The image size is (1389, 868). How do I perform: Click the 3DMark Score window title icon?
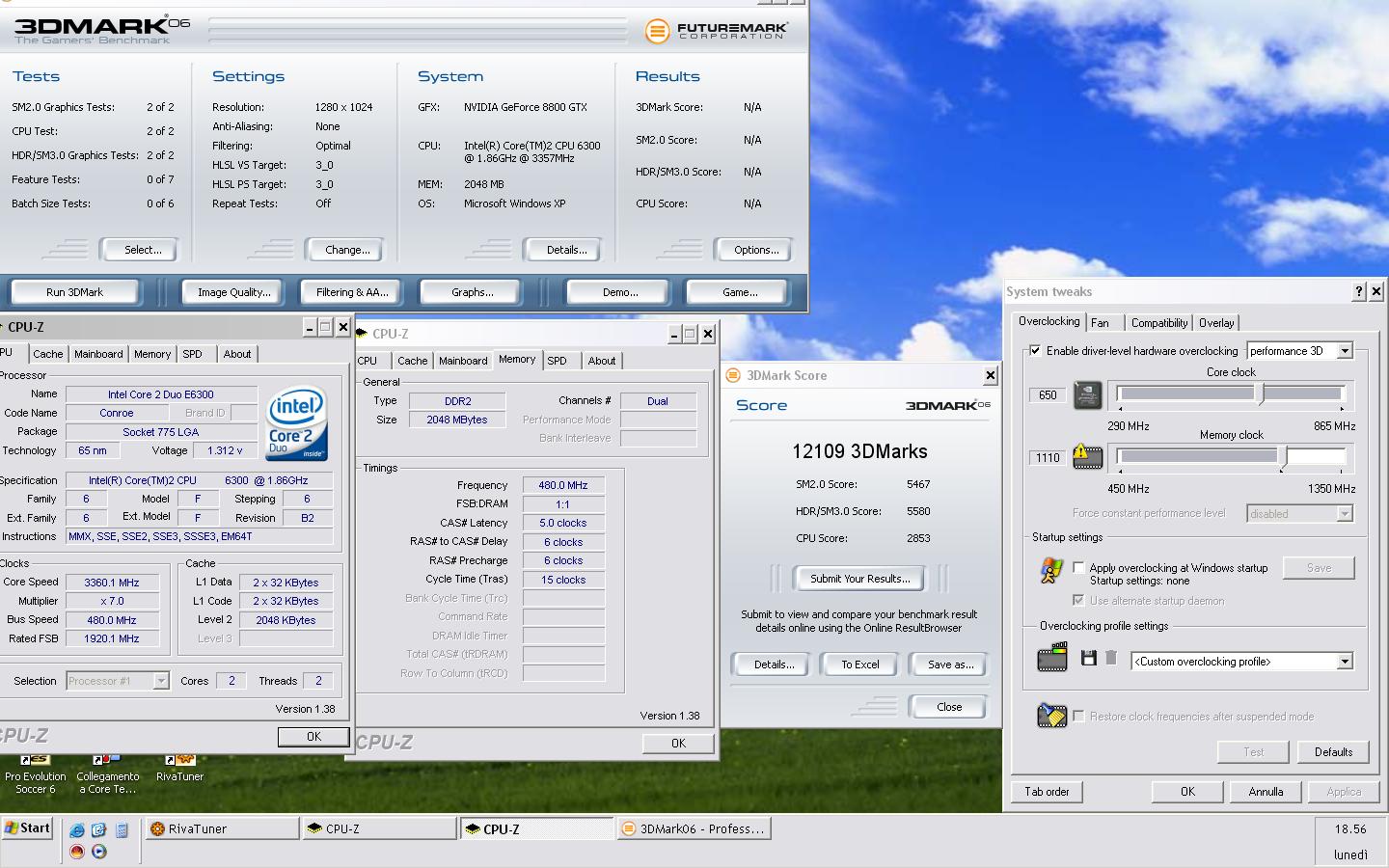pyautogui.click(x=733, y=375)
